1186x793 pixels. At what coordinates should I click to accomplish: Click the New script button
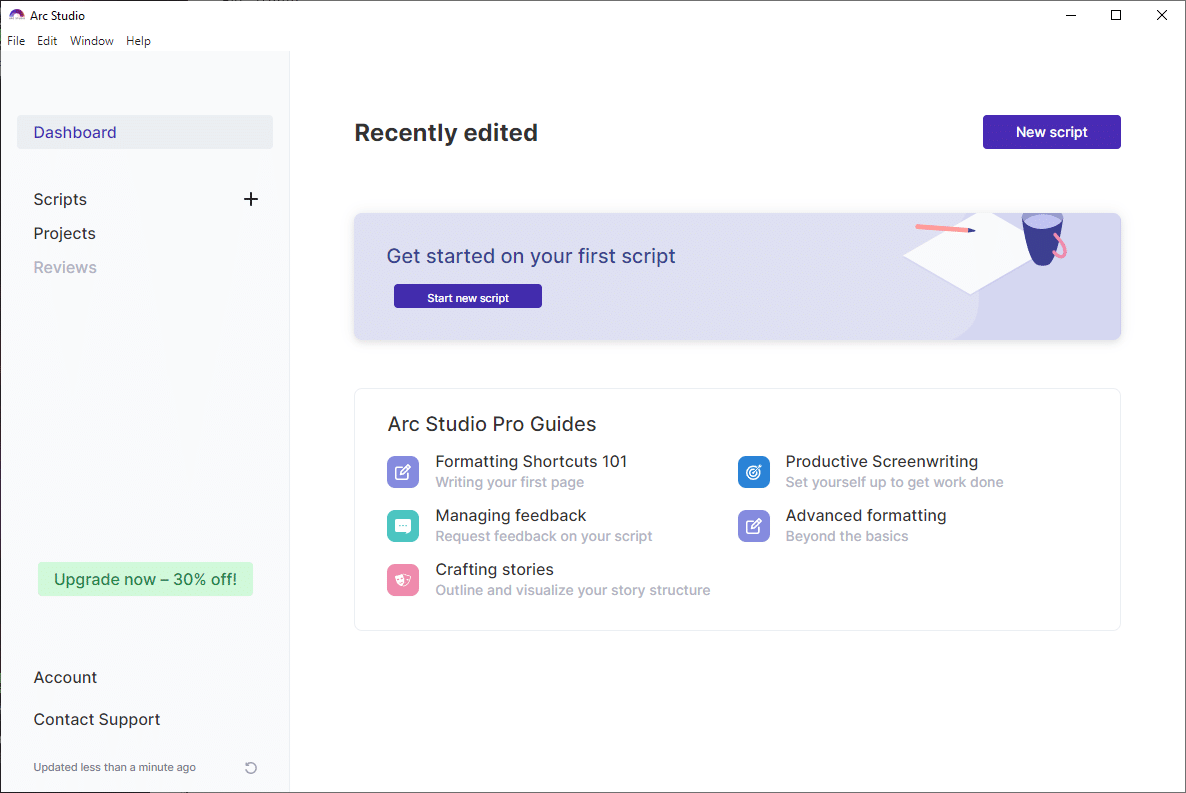pyautogui.click(x=1051, y=131)
